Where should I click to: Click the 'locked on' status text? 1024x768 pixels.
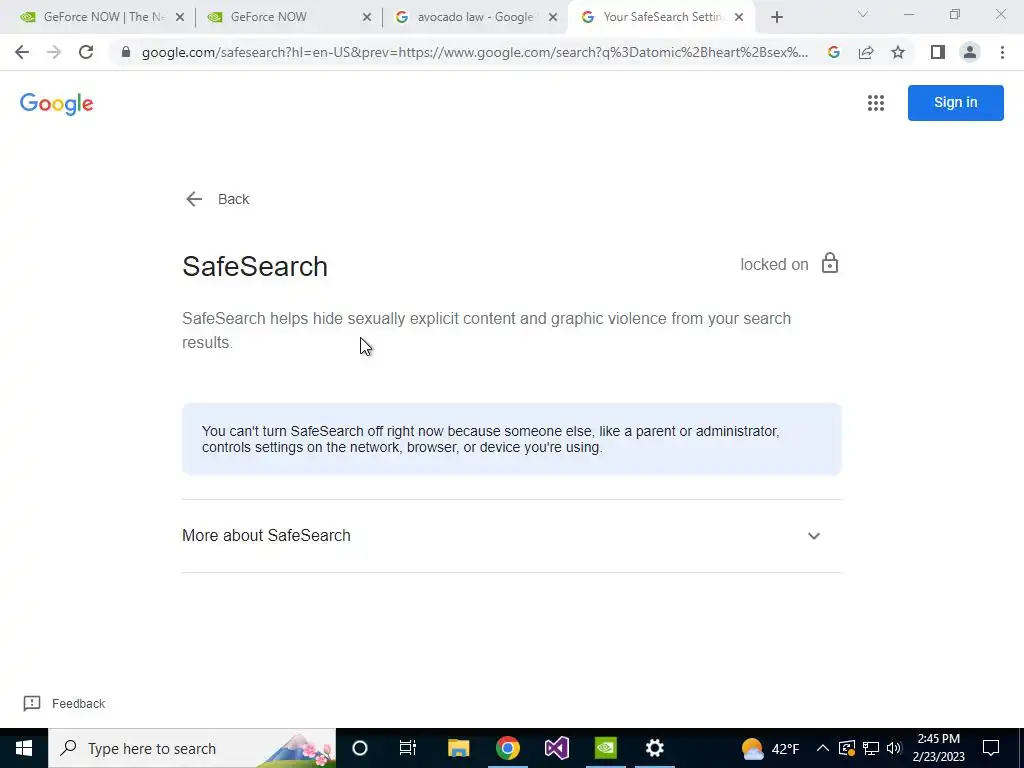tap(774, 264)
